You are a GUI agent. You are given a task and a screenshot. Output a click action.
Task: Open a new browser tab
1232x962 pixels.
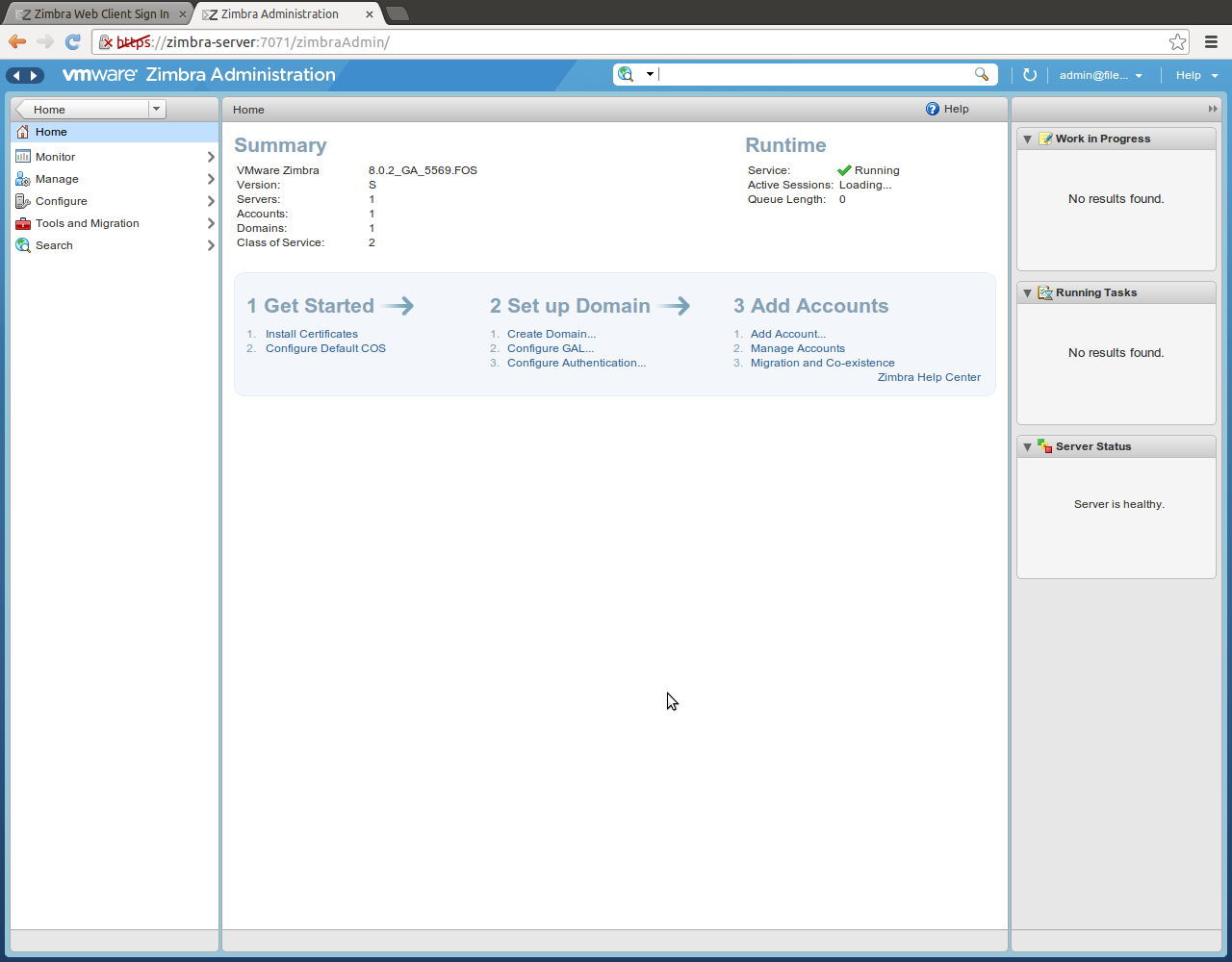point(398,13)
